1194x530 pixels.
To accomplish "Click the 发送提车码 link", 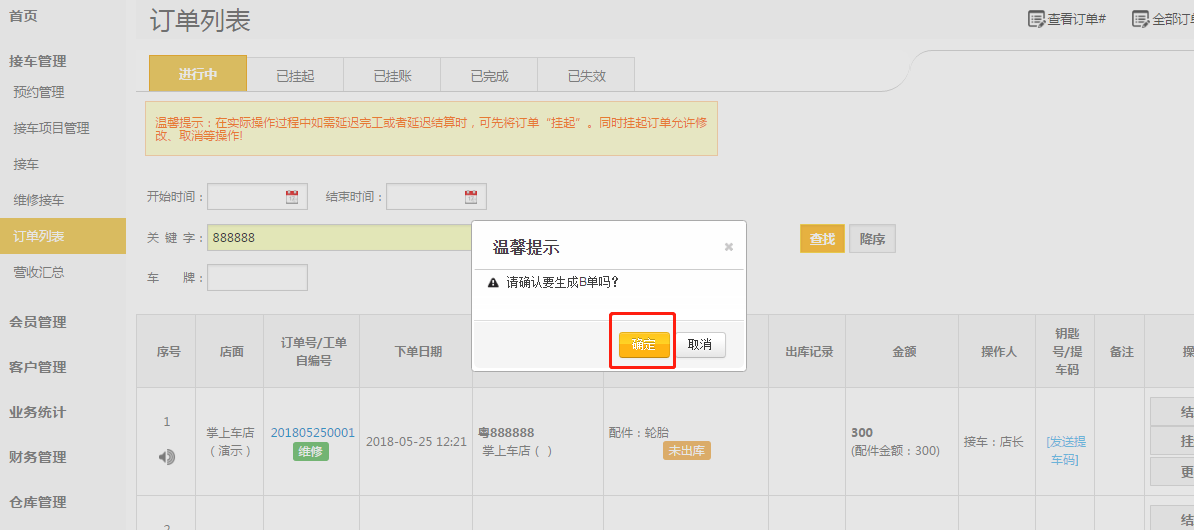I will coord(1066,450).
